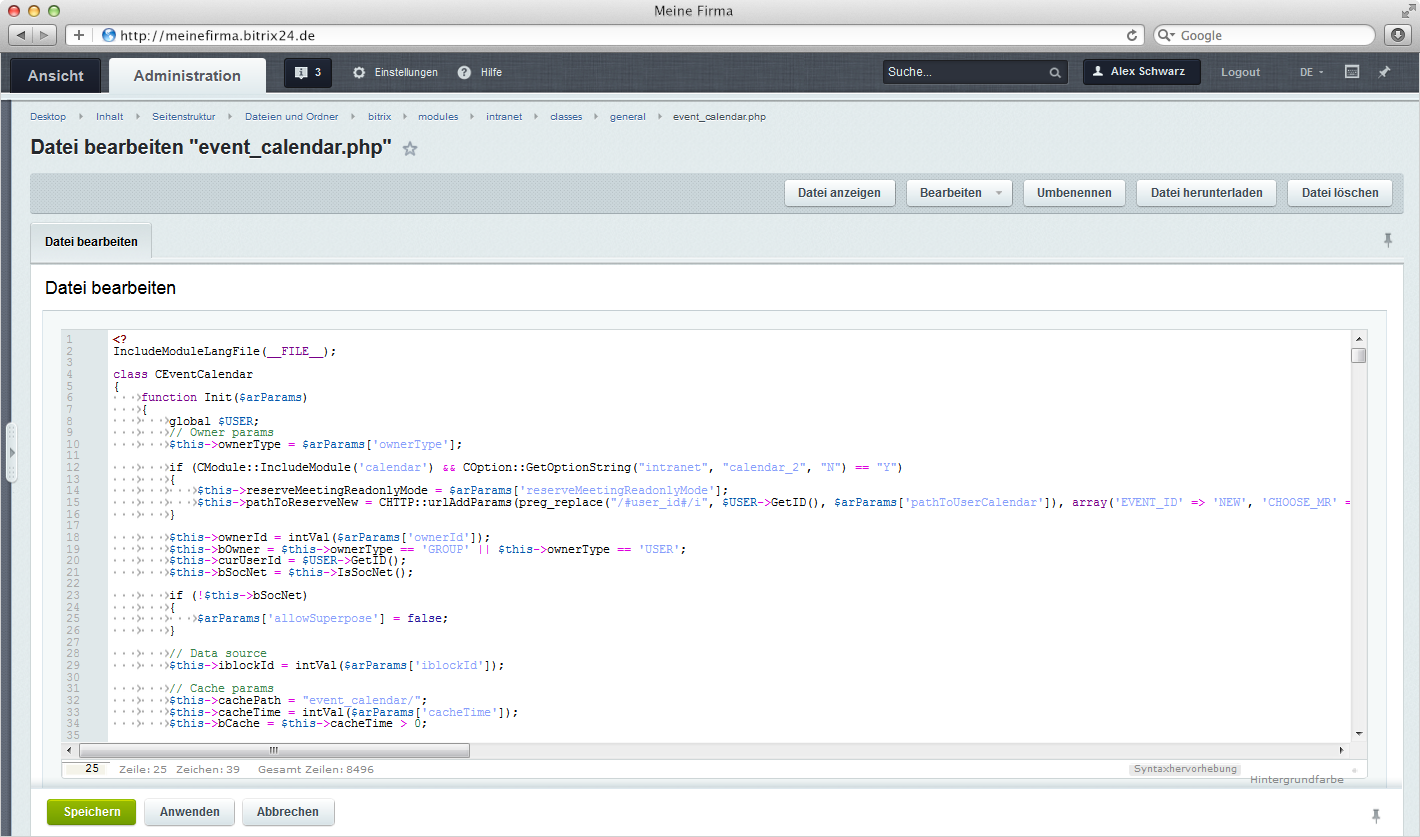Open Dateien und Ordner breadcrumb

pos(291,117)
